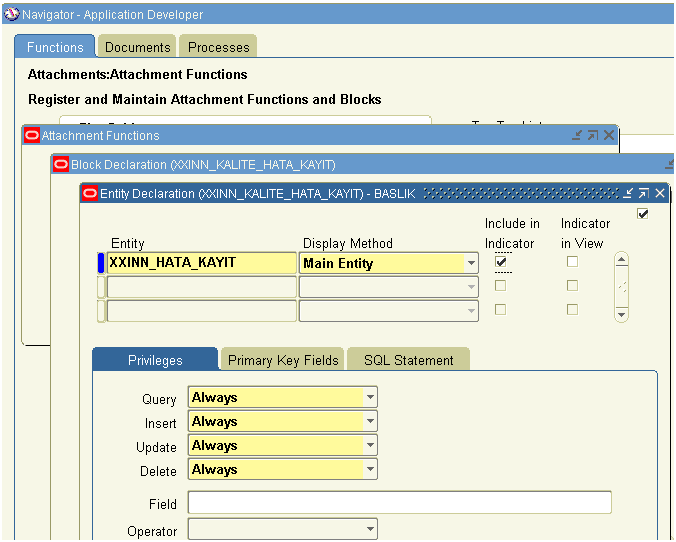Viewport: 676px width, 542px height.
Task: Open the SQL Statement tab
Action: tap(408, 360)
